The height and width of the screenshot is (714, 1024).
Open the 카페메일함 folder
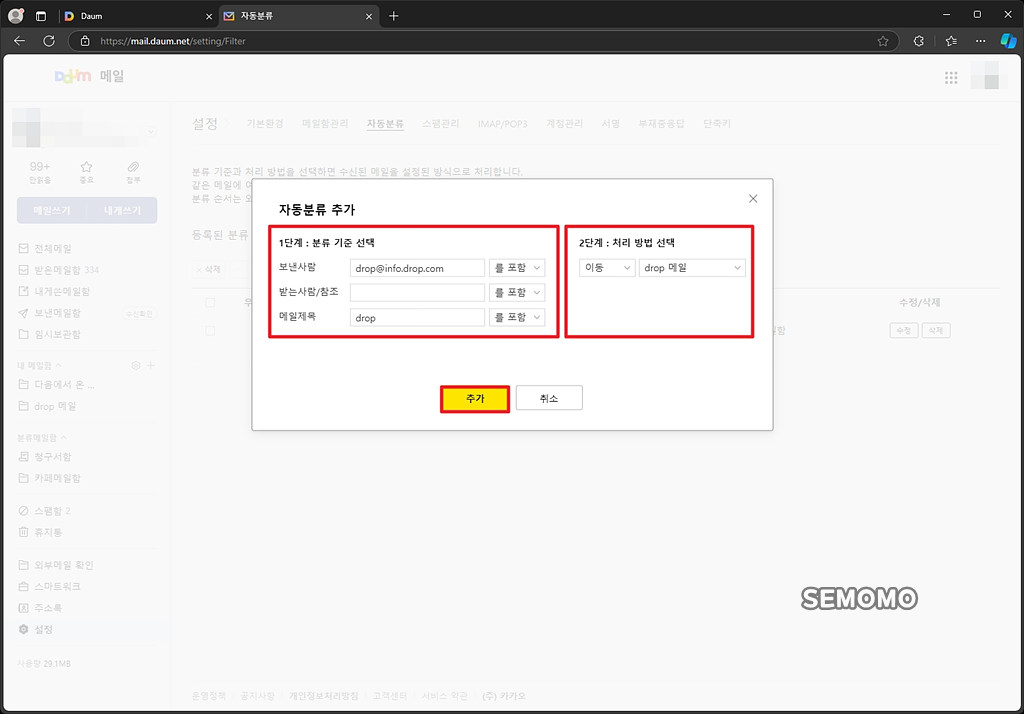point(50,478)
